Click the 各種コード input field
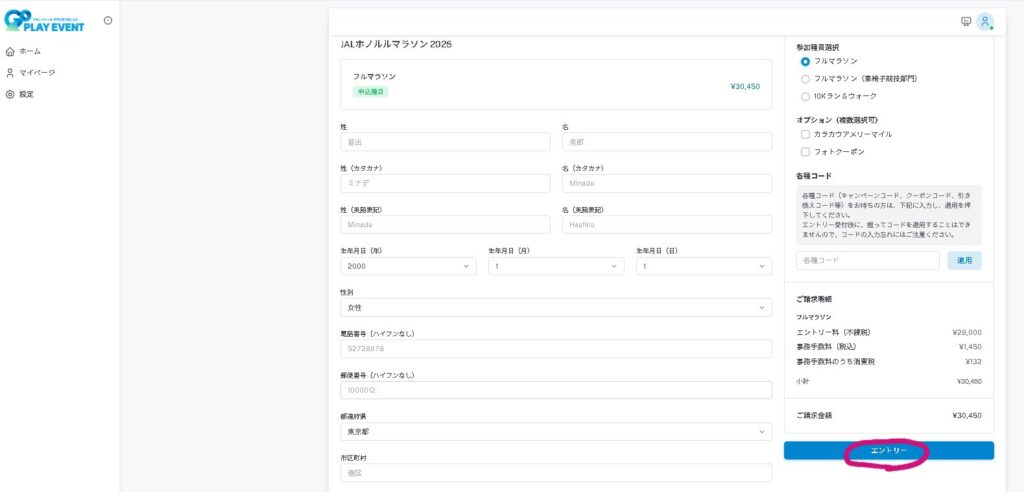This screenshot has width=1024, height=492. (x=868, y=261)
